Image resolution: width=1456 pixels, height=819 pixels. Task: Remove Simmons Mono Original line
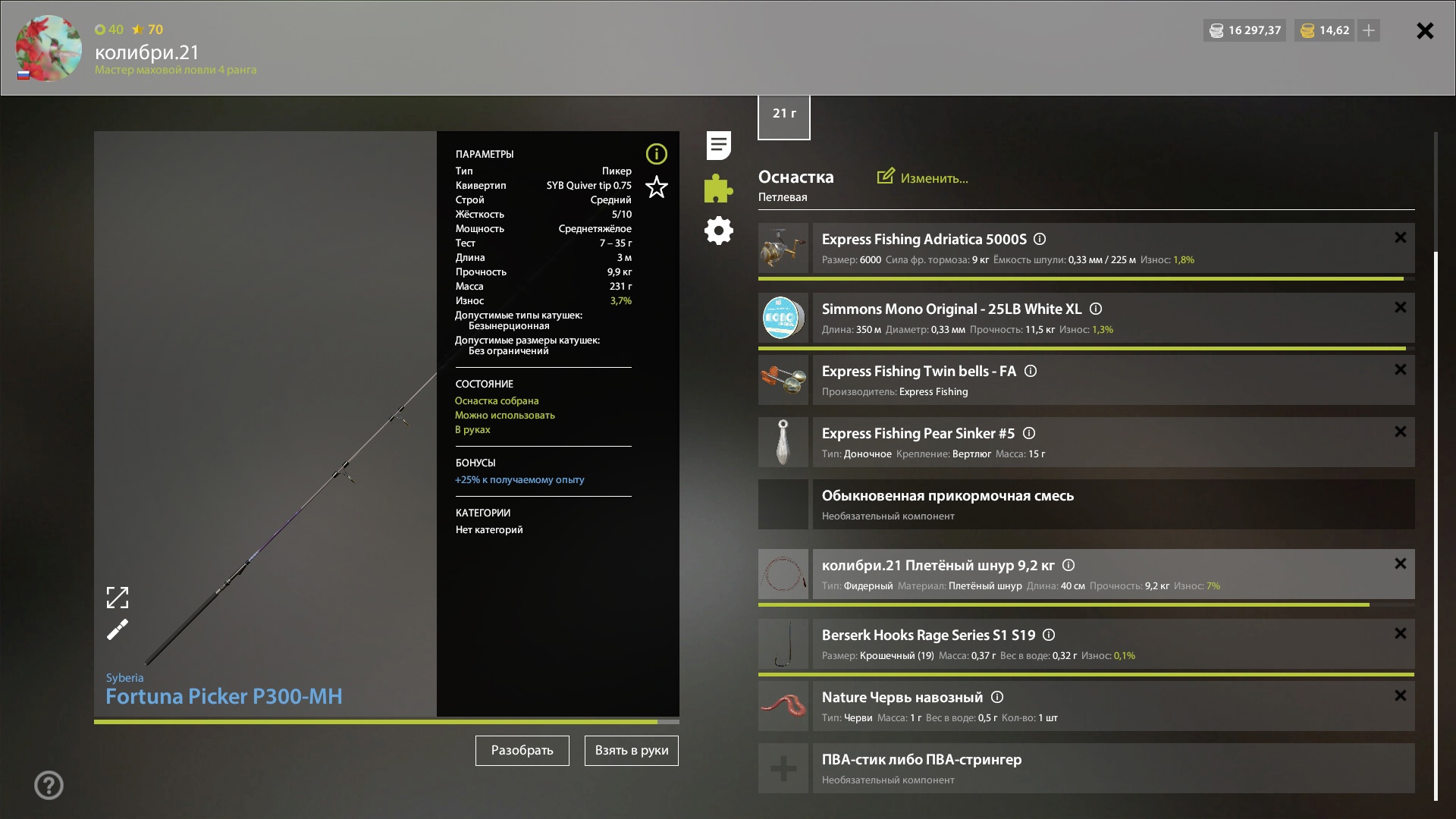[1401, 307]
